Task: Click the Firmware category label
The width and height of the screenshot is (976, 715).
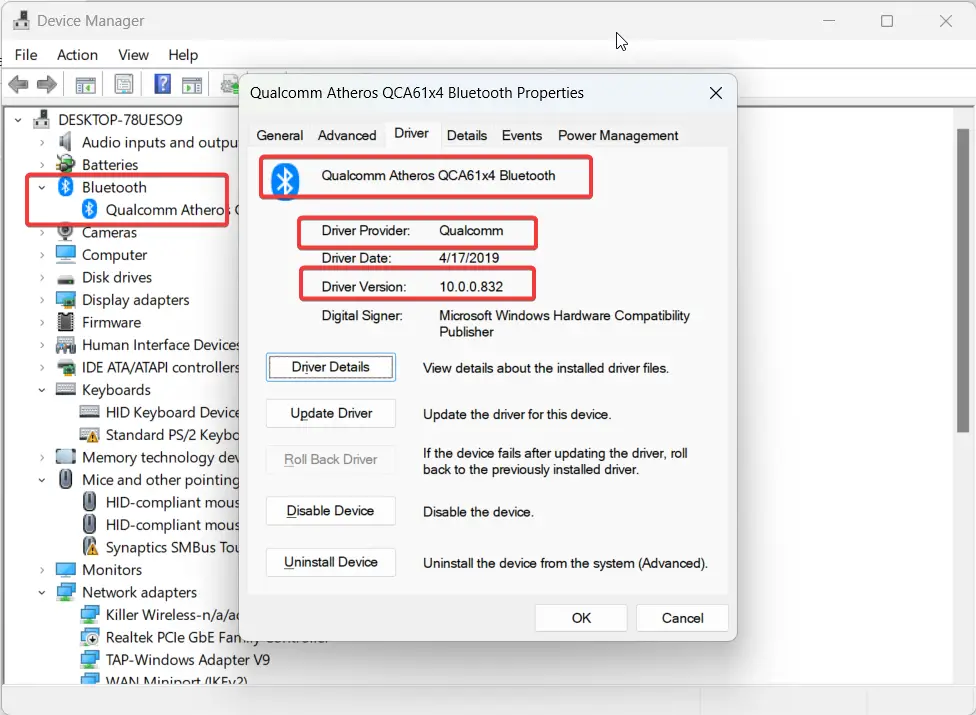Action: point(111,322)
